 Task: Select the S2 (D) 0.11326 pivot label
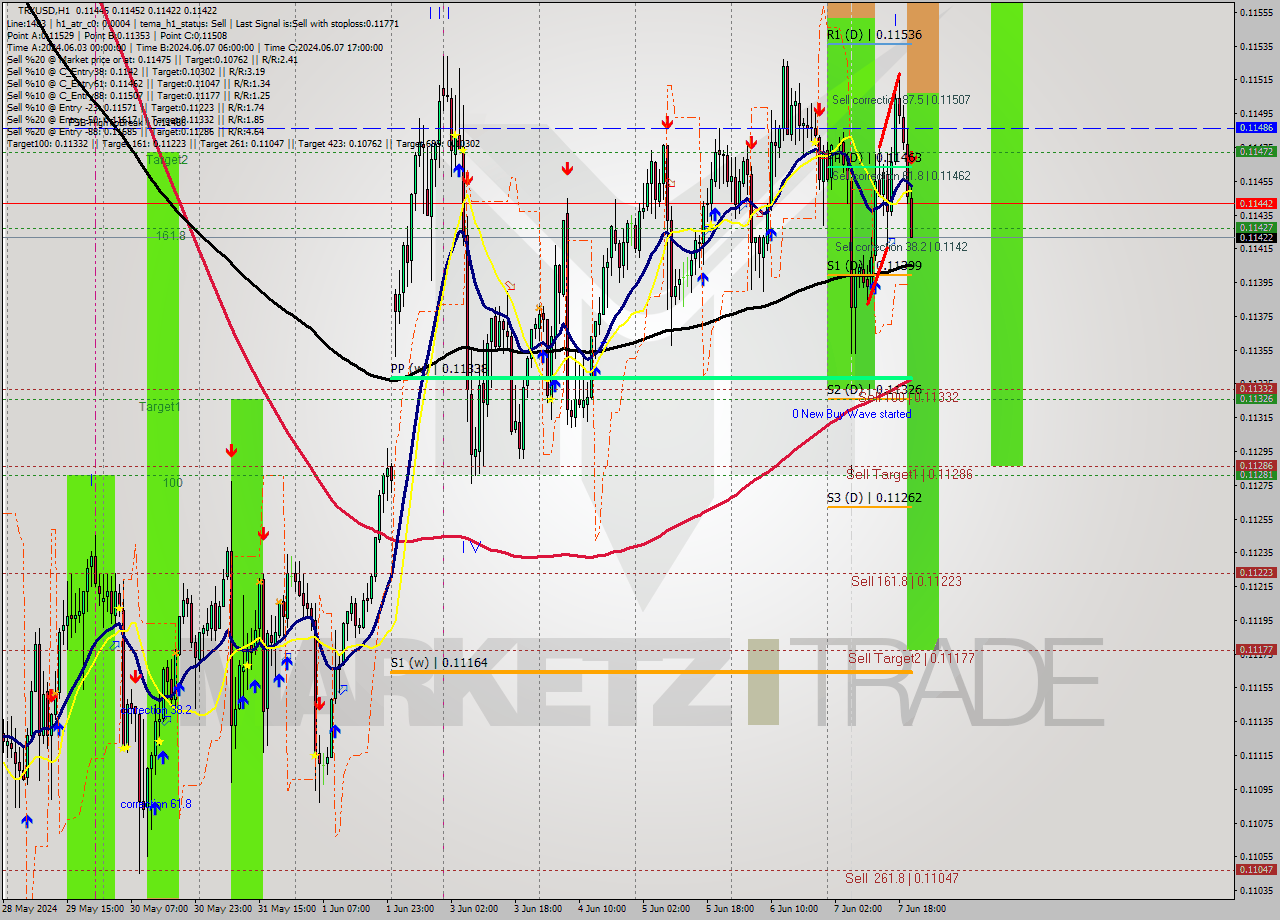coord(874,389)
